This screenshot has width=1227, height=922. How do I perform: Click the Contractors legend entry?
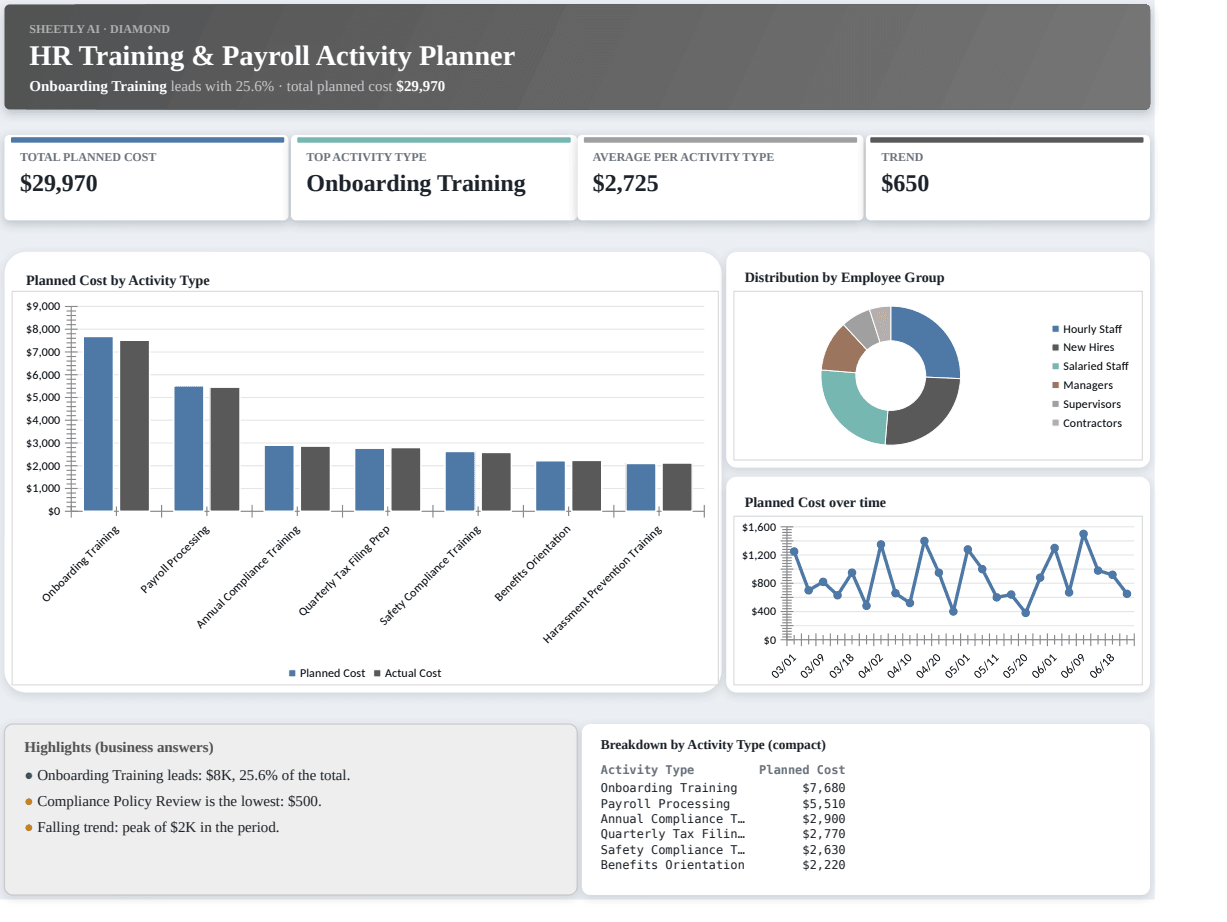(x=1087, y=423)
